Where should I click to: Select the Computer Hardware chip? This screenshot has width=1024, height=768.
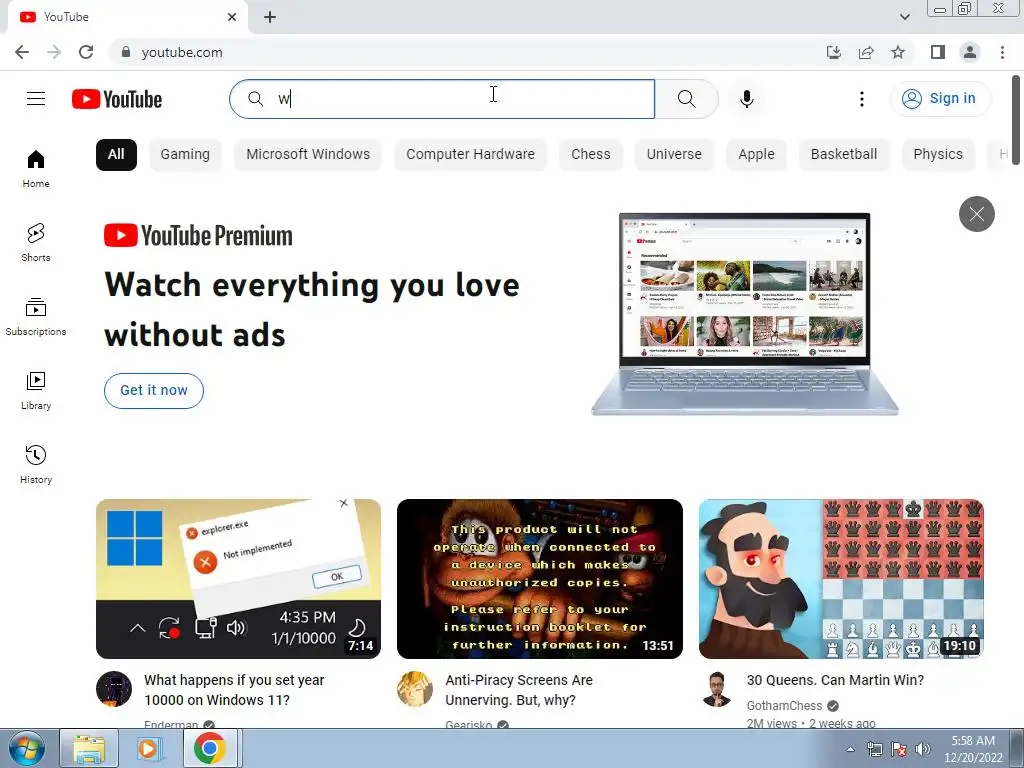coord(470,155)
